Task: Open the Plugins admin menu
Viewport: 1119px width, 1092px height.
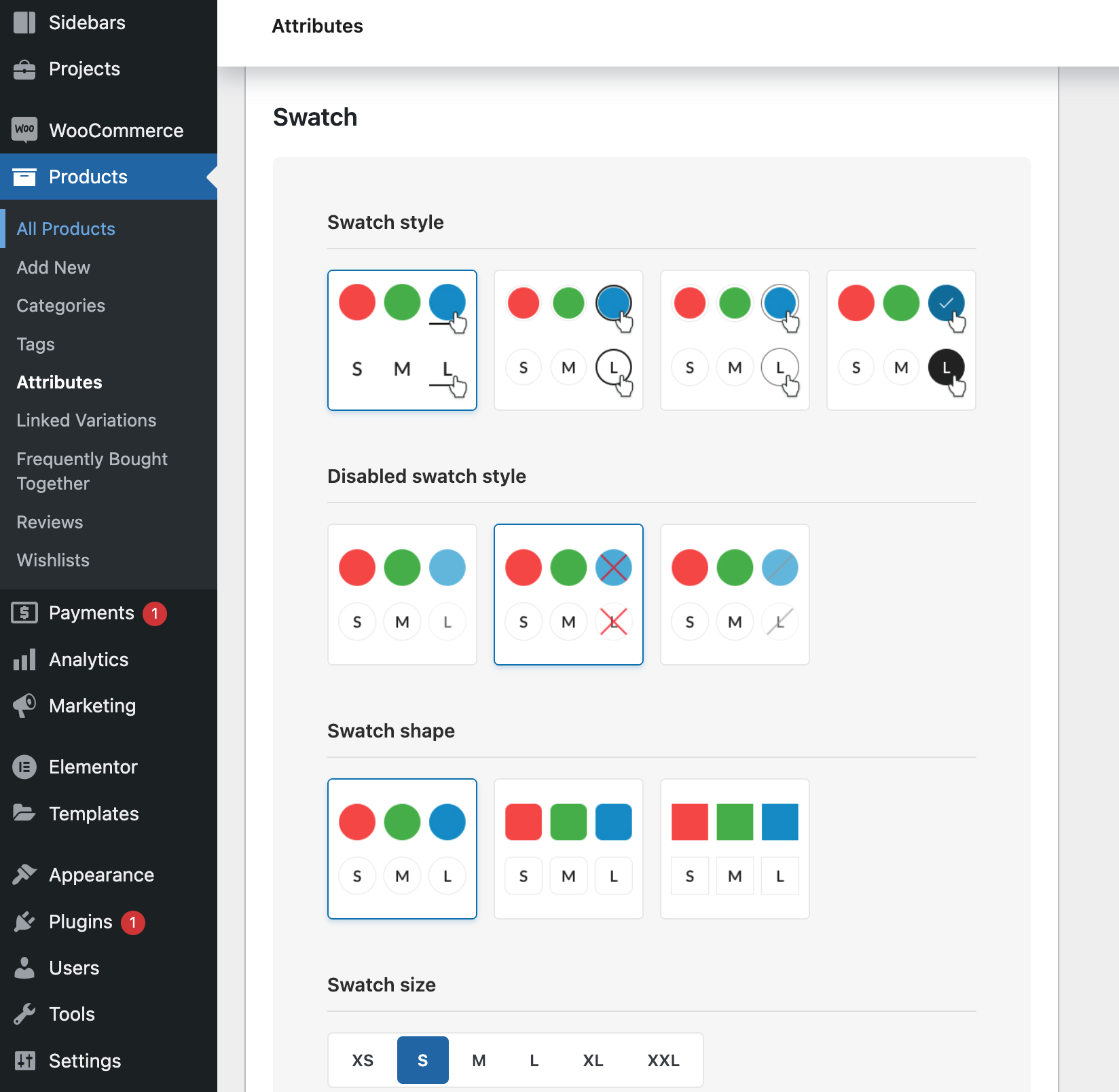Action: (109, 922)
